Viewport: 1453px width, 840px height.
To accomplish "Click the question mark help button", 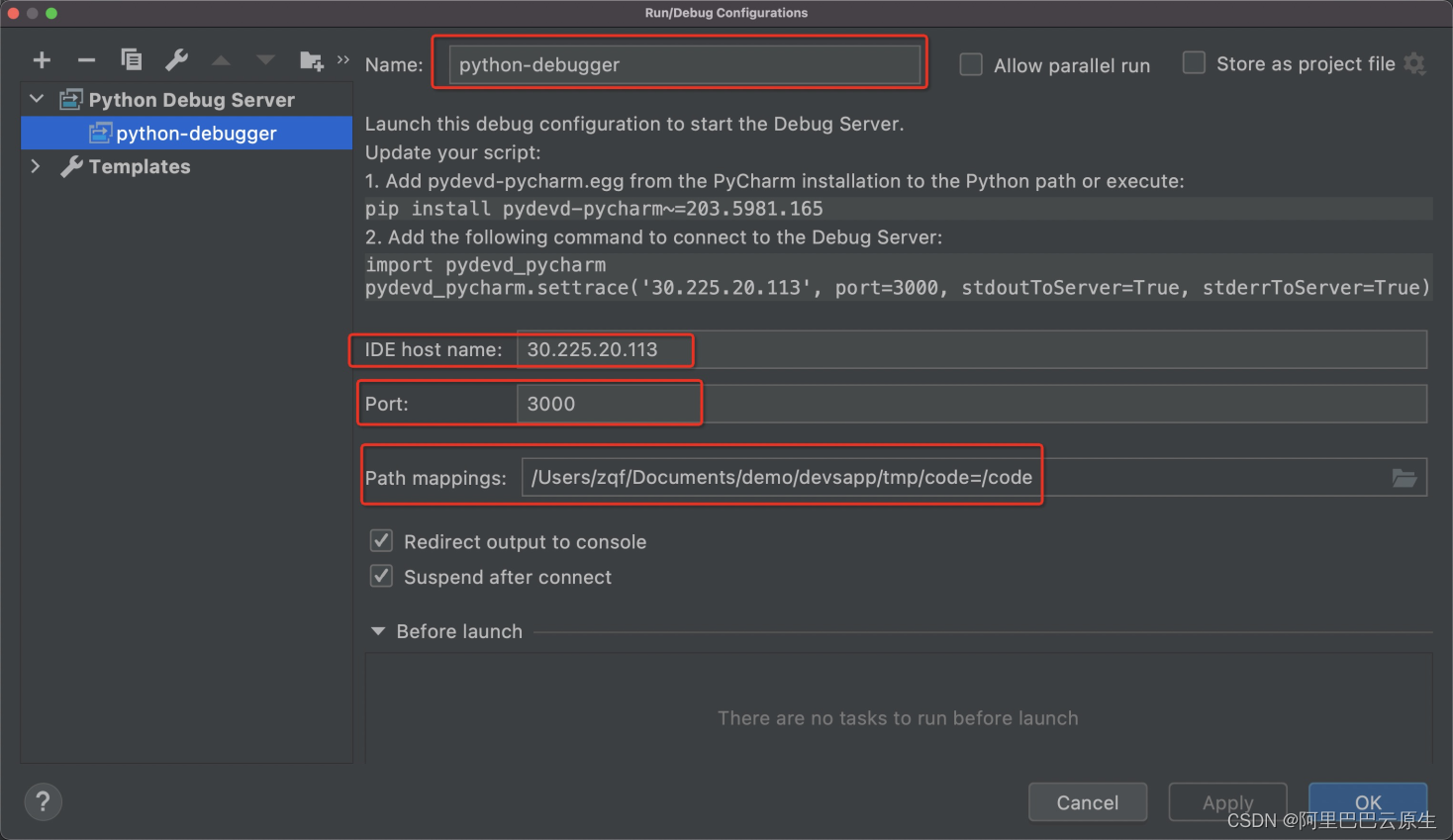I will [43, 801].
